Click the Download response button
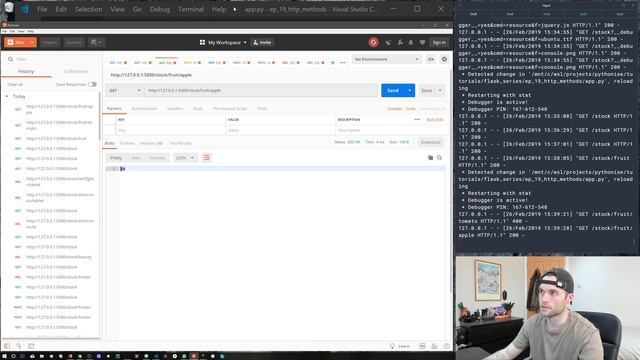 pos(431,142)
